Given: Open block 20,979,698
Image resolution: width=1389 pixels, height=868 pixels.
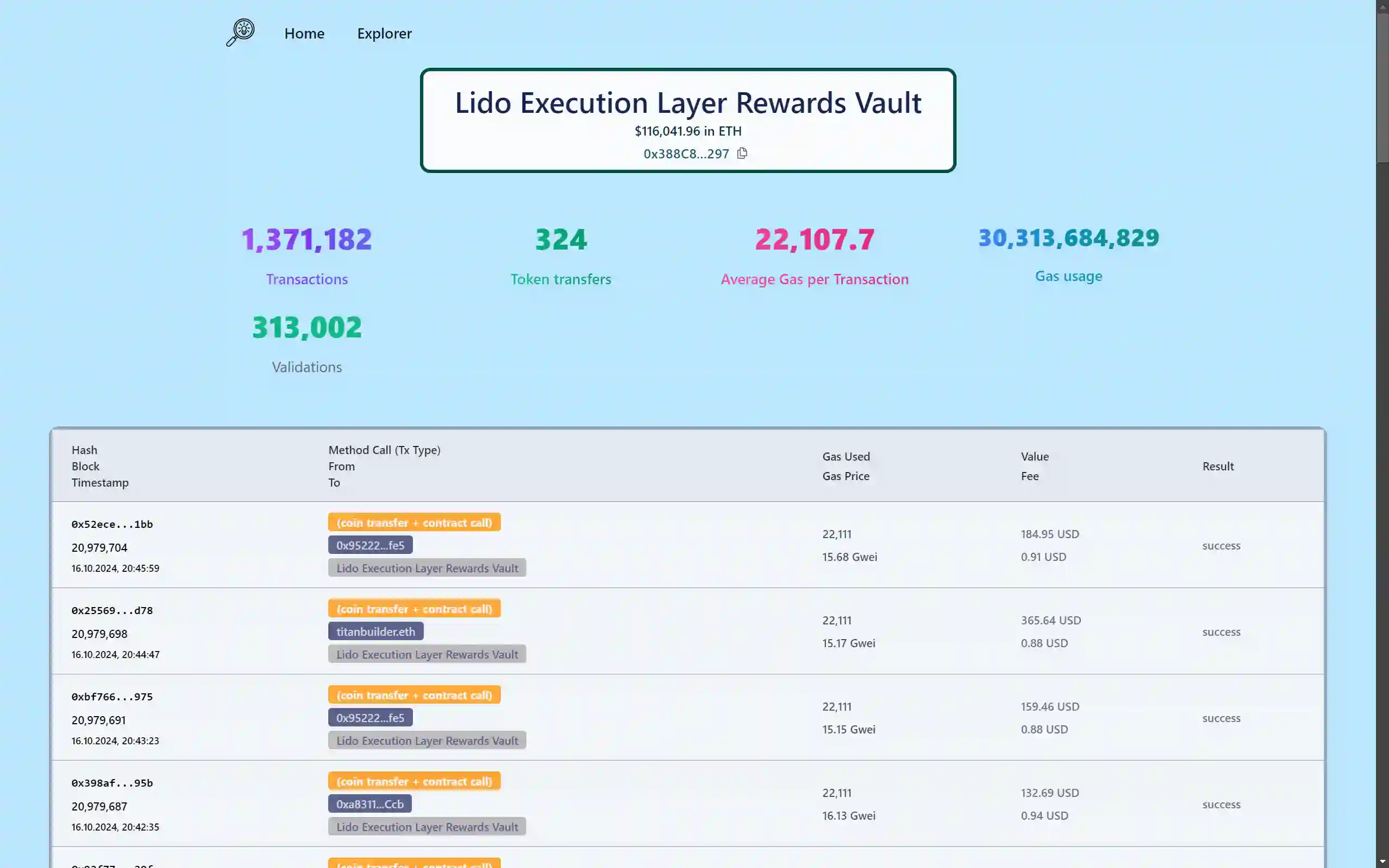Looking at the screenshot, I should click(x=99, y=634).
